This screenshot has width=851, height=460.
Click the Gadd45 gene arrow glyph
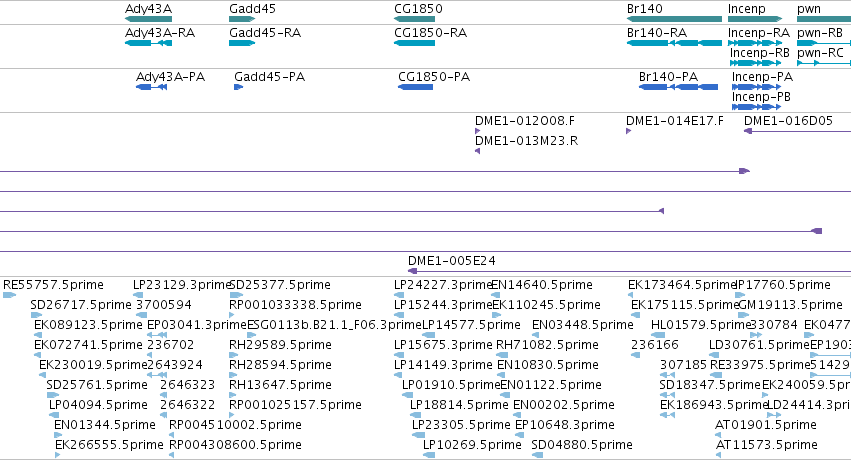pos(242,19)
